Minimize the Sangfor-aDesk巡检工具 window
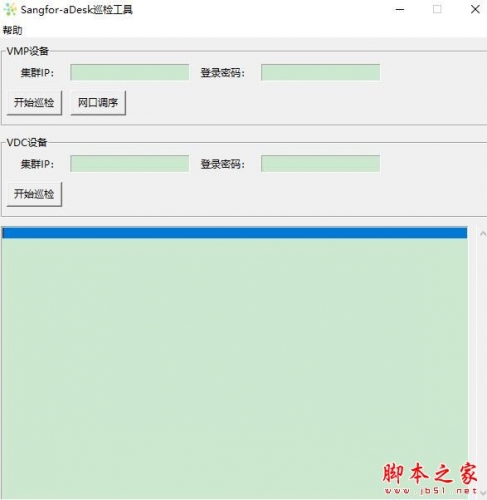 pyautogui.click(x=400, y=10)
